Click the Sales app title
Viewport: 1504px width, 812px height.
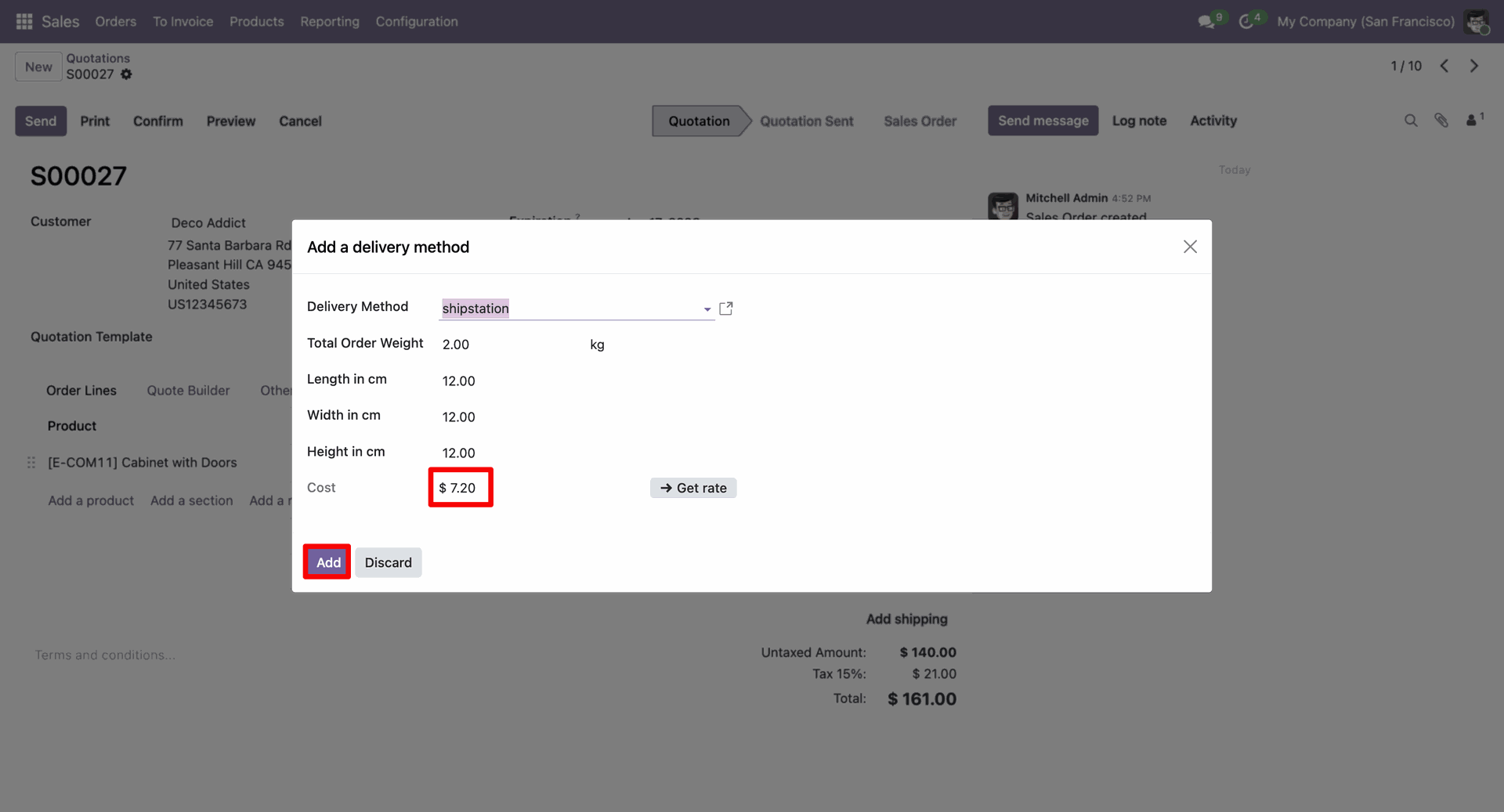click(x=60, y=21)
